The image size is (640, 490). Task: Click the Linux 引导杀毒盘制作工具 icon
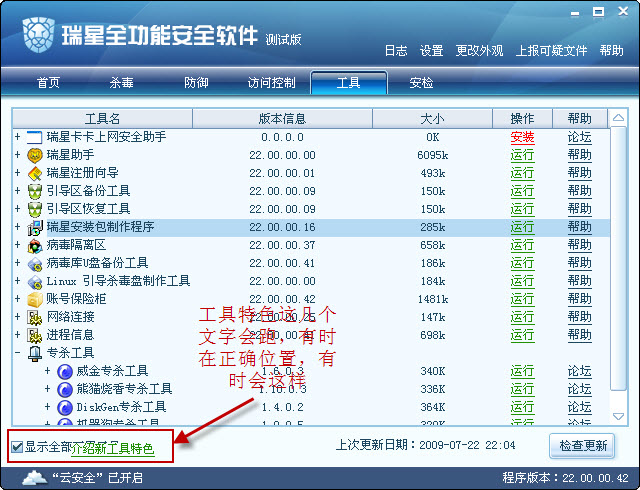[x=35, y=281]
